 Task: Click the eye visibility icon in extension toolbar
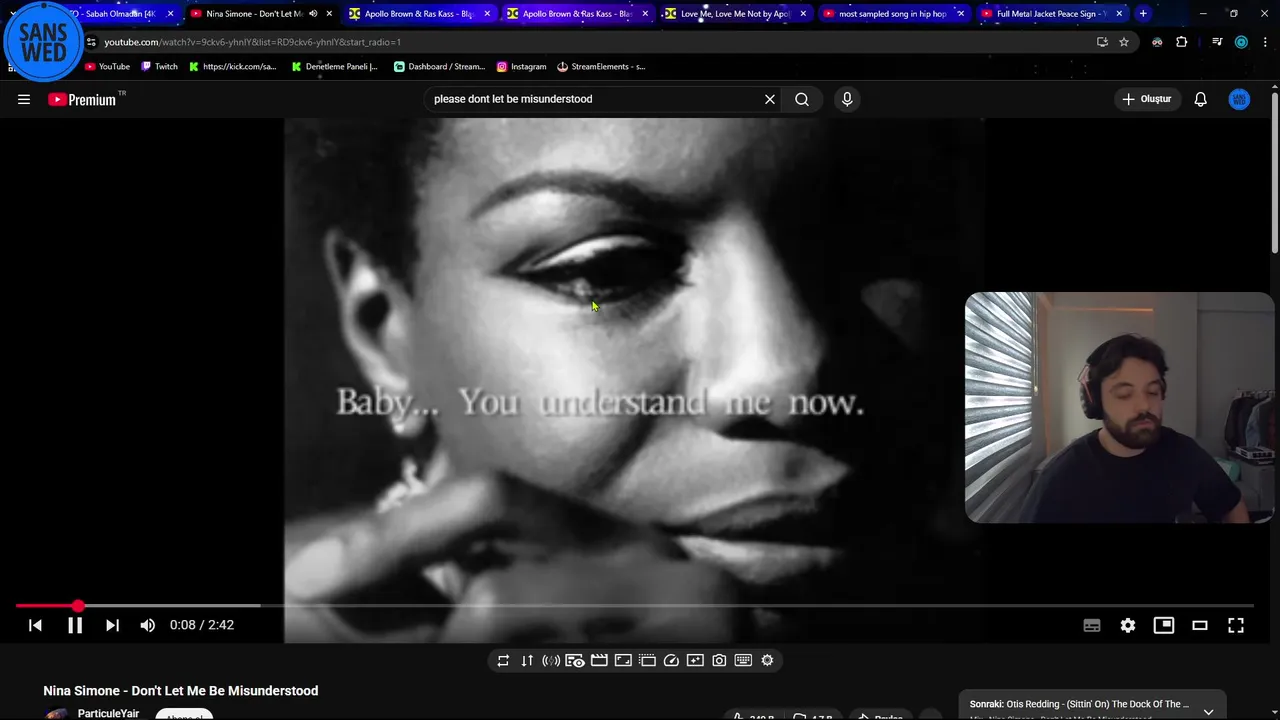click(575, 660)
